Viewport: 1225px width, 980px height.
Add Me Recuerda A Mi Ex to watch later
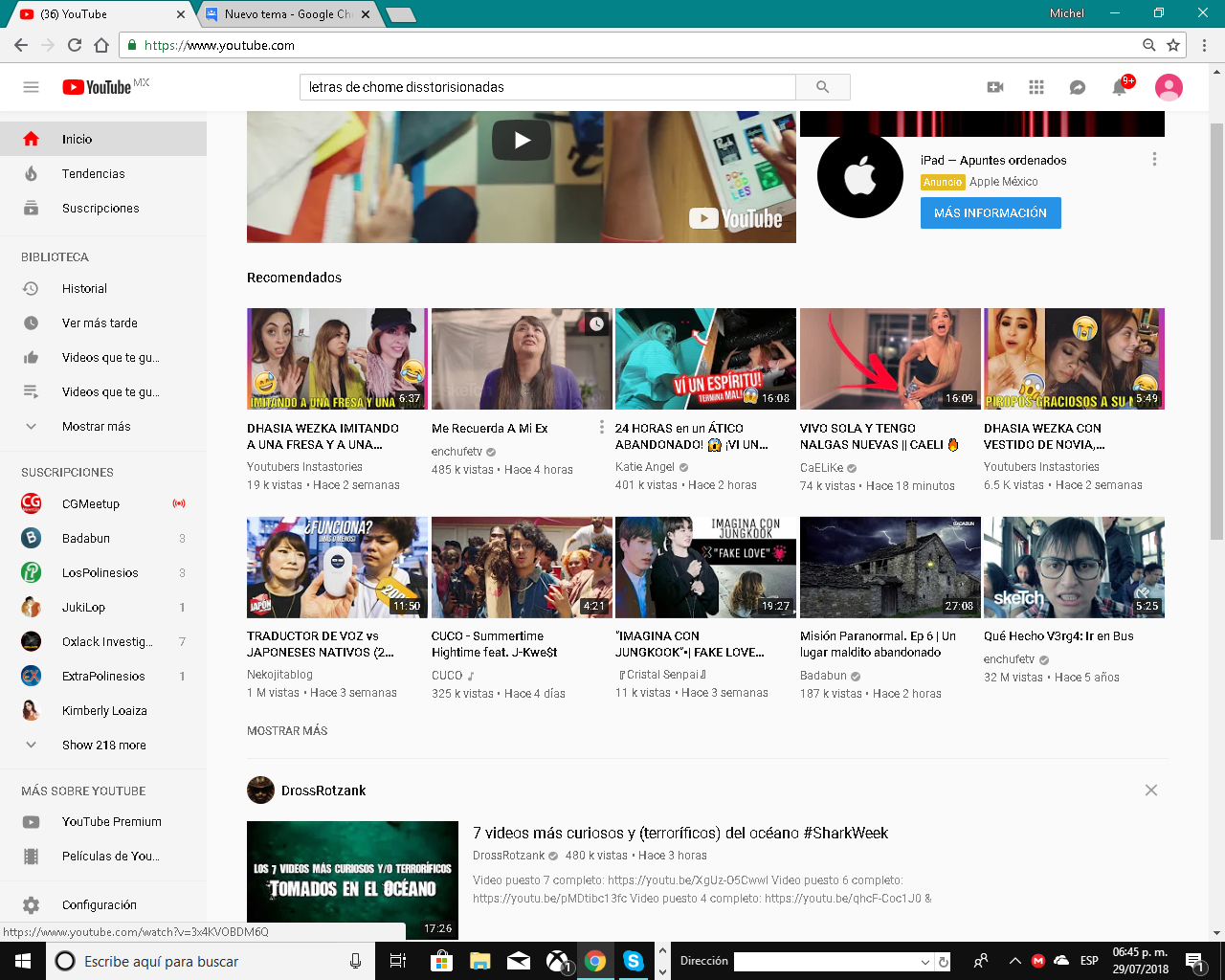point(596,323)
